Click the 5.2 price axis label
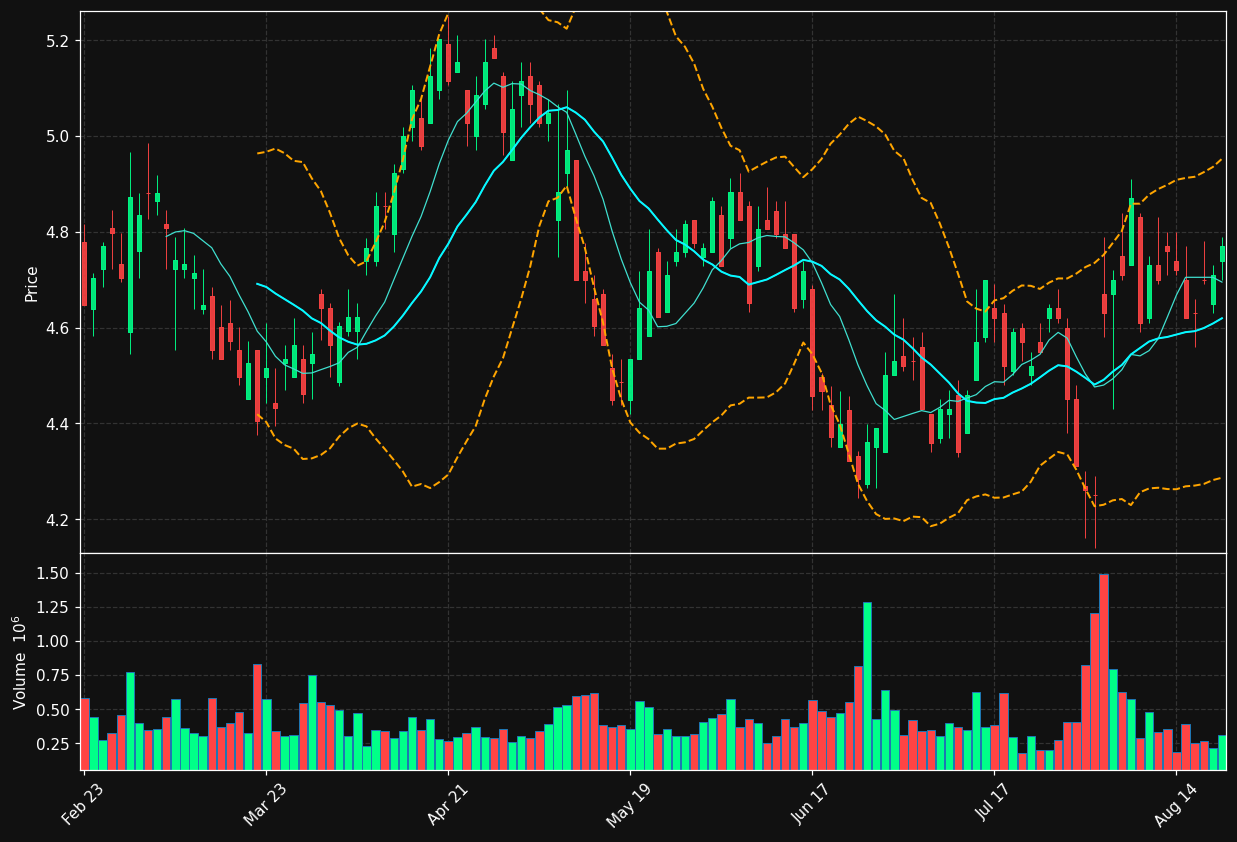1237x842 pixels. 56,41
